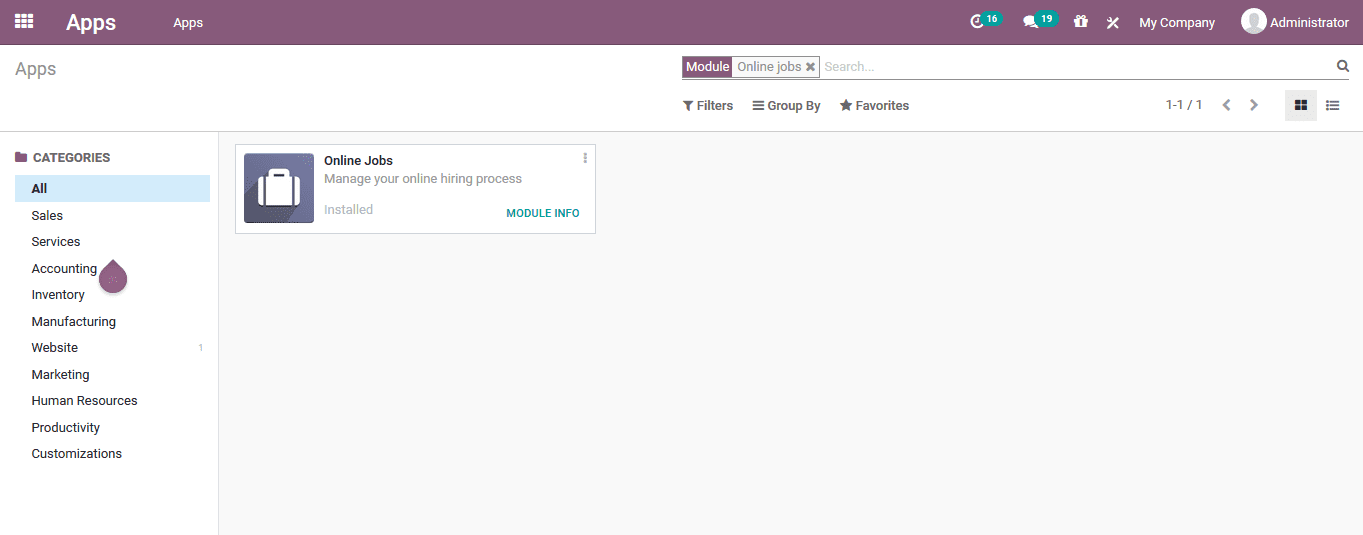
Task: Click the Installed status text
Action: point(348,209)
